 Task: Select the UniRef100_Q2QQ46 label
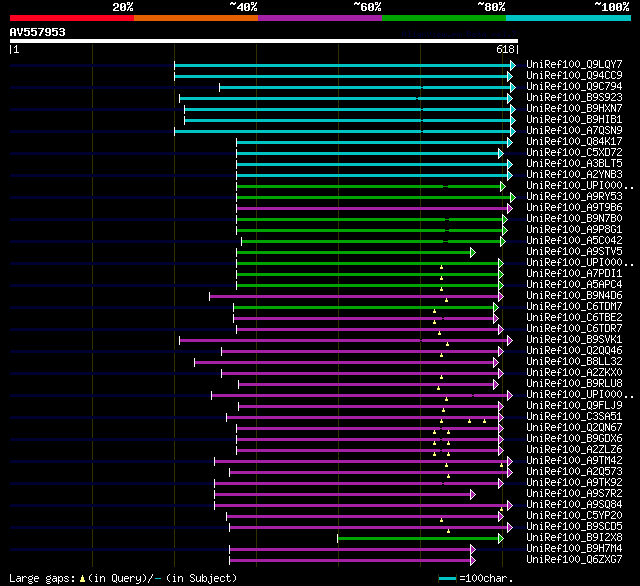click(574, 351)
